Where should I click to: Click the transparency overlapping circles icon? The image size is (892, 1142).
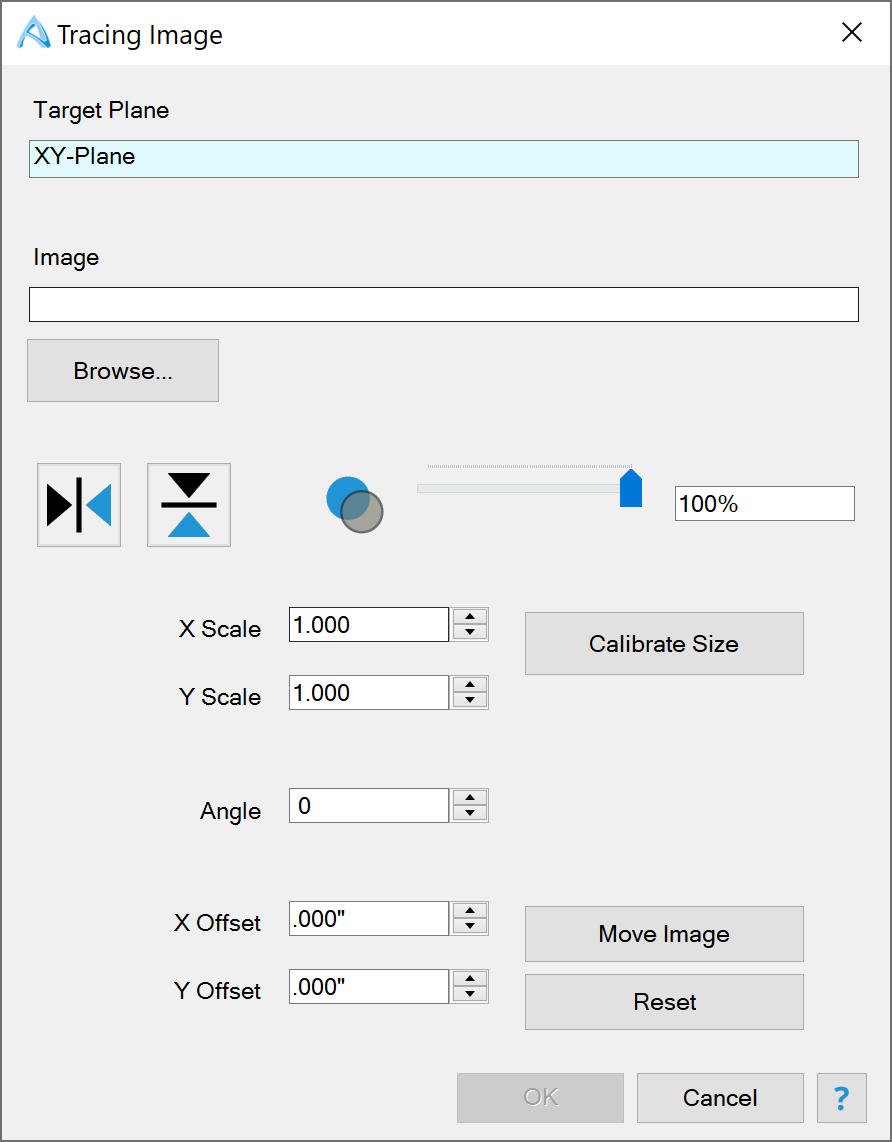[x=354, y=505]
